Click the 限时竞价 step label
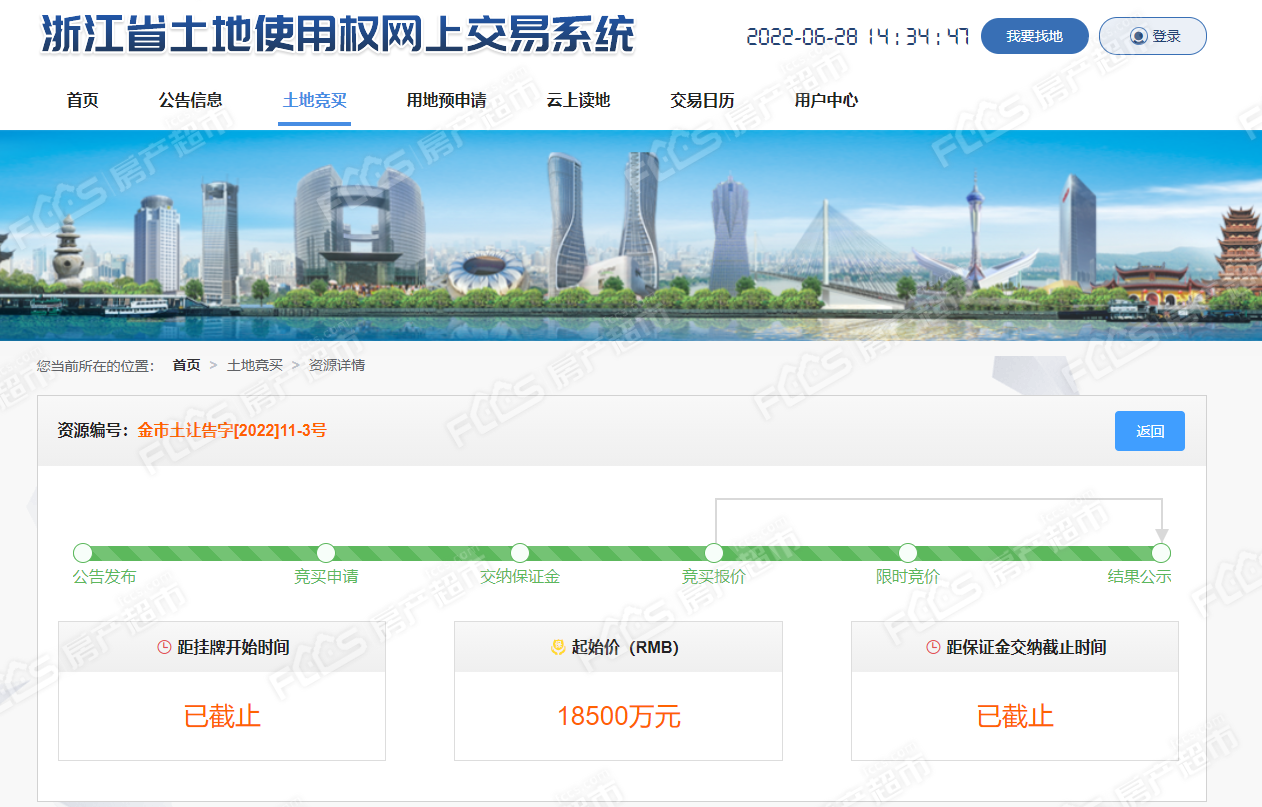 [908, 577]
